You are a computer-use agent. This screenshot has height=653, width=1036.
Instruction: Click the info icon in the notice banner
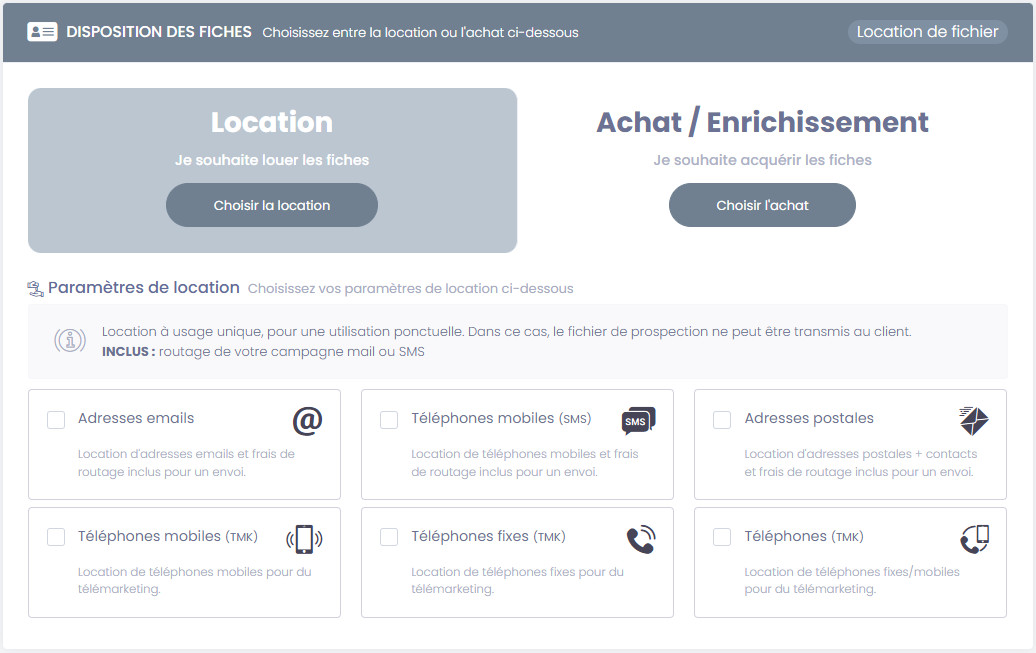[x=70, y=341]
